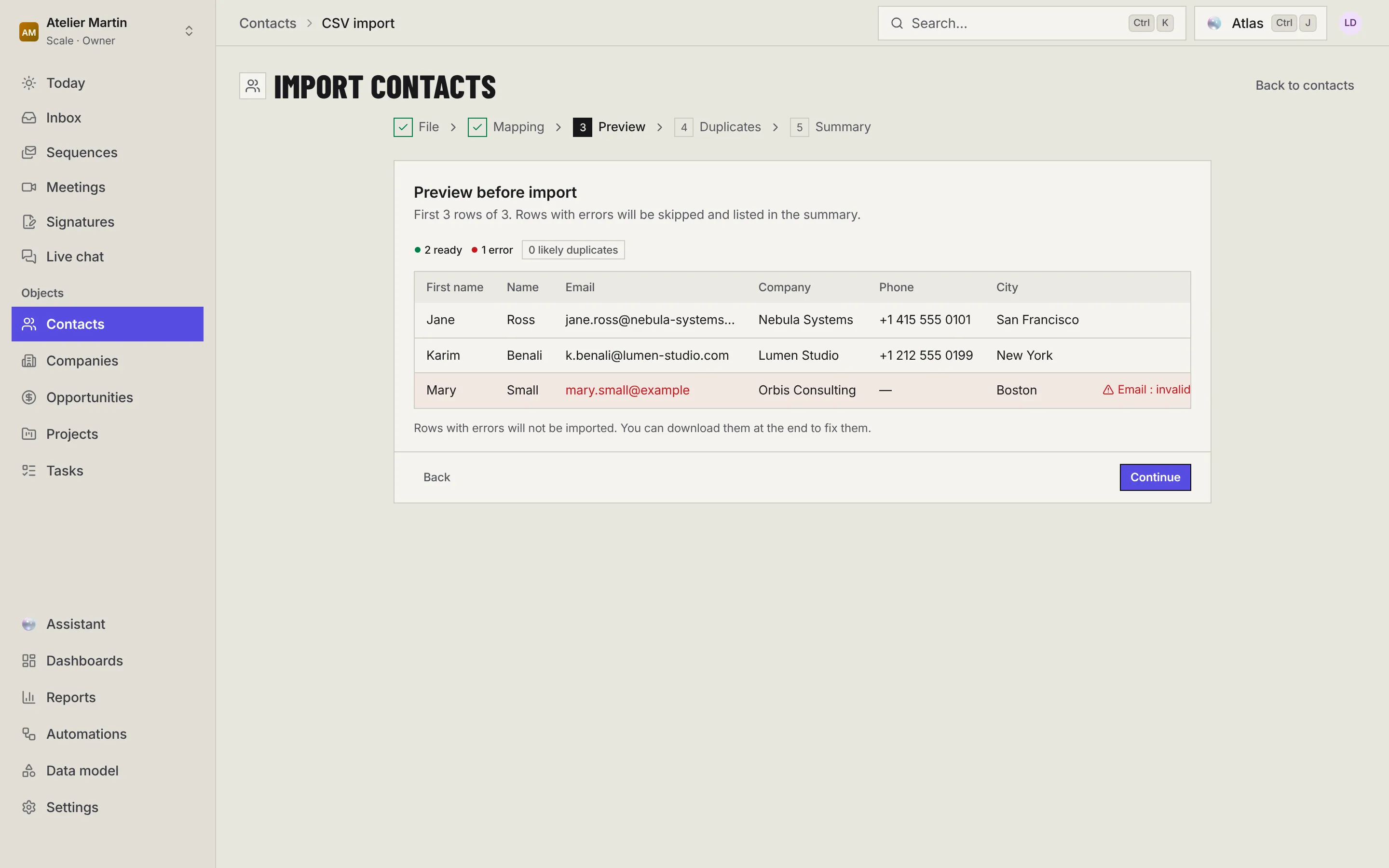Click the Projects folder icon
Screen dimensions: 1389x868
pos(29,434)
